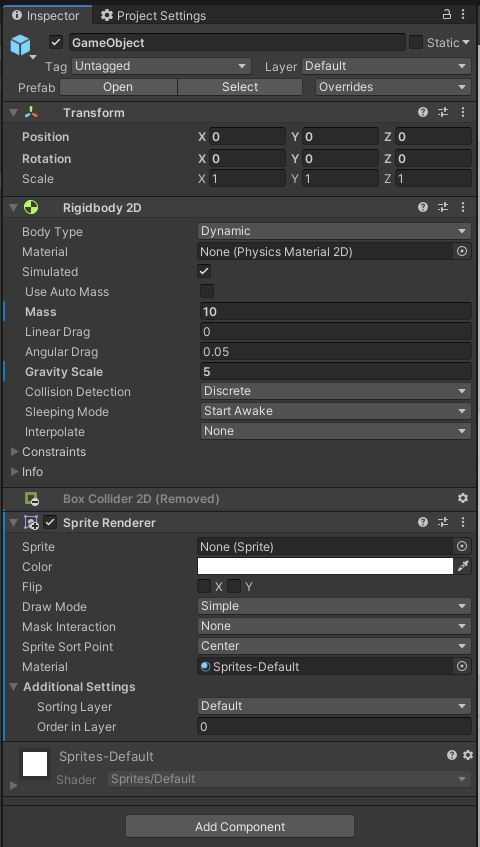
Task: Open the Sorting Layer dropdown
Action: click(334, 706)
